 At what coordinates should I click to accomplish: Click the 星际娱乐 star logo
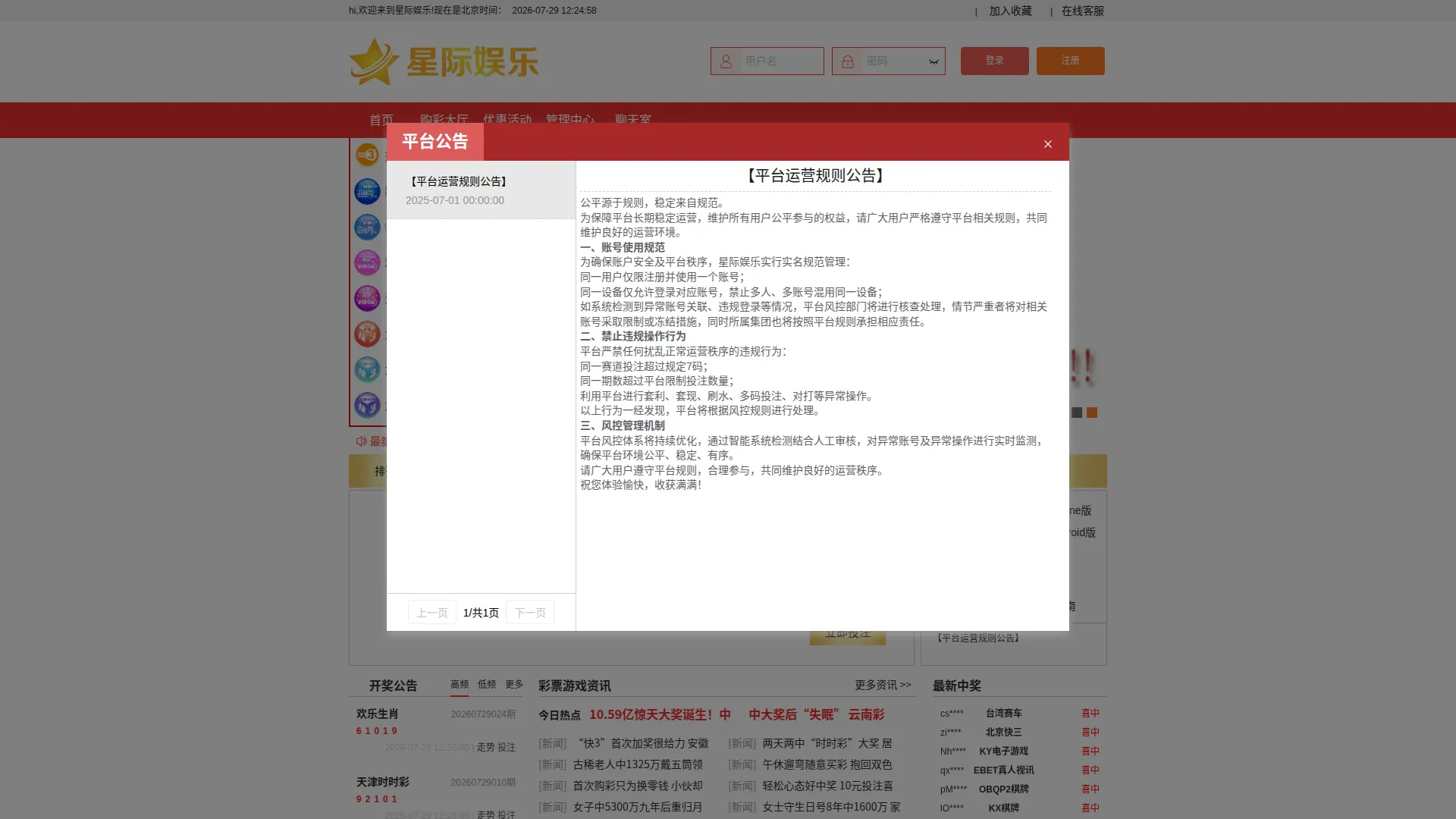point(444,61)
